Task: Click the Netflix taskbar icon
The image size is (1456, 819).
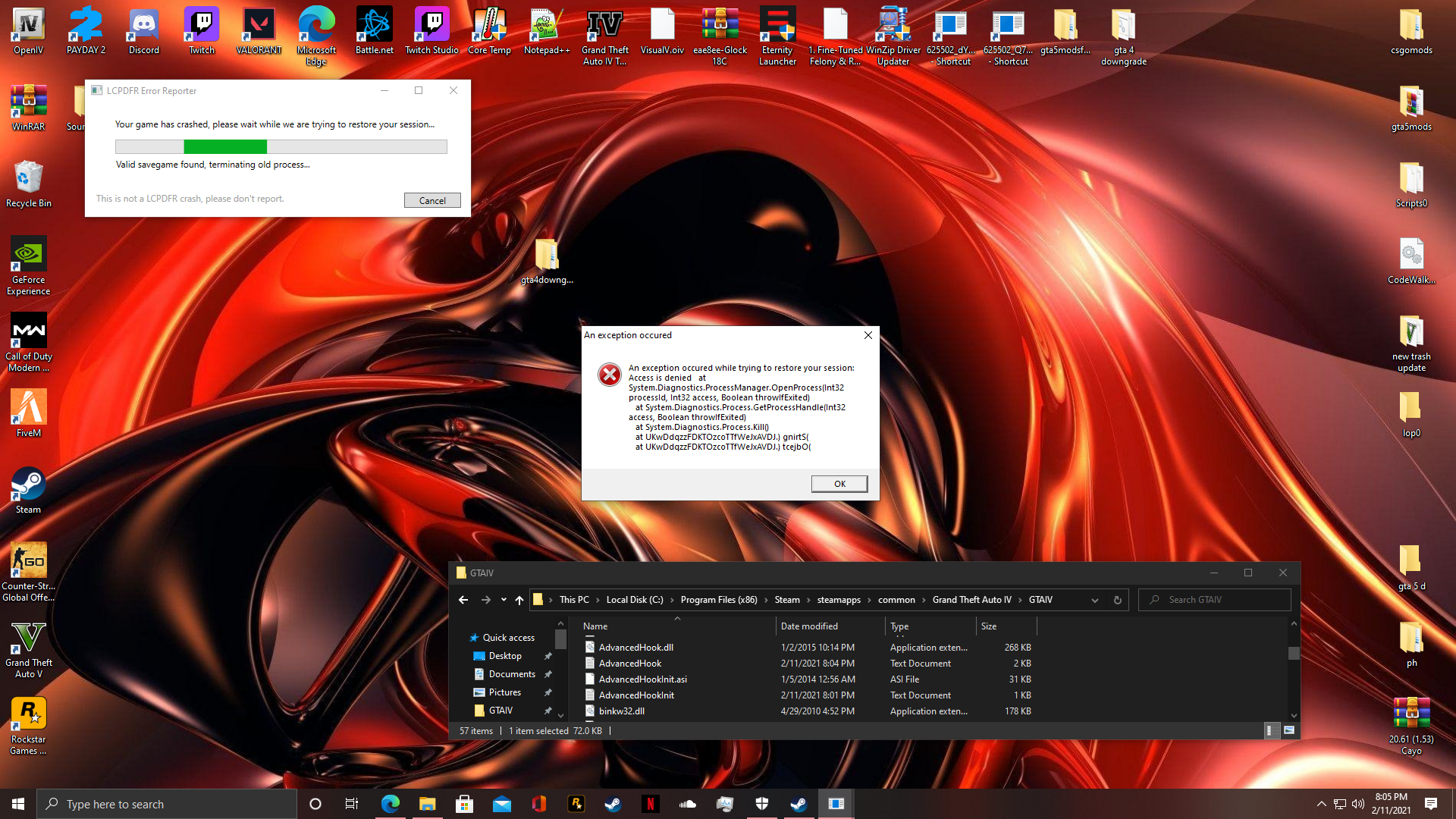Action: pyautogui.click(x=650, y=804)
